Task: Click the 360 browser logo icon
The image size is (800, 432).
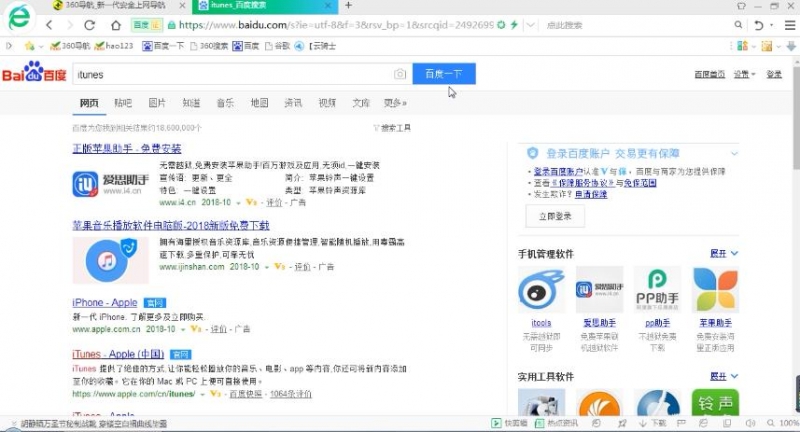Action: (19, 18)
